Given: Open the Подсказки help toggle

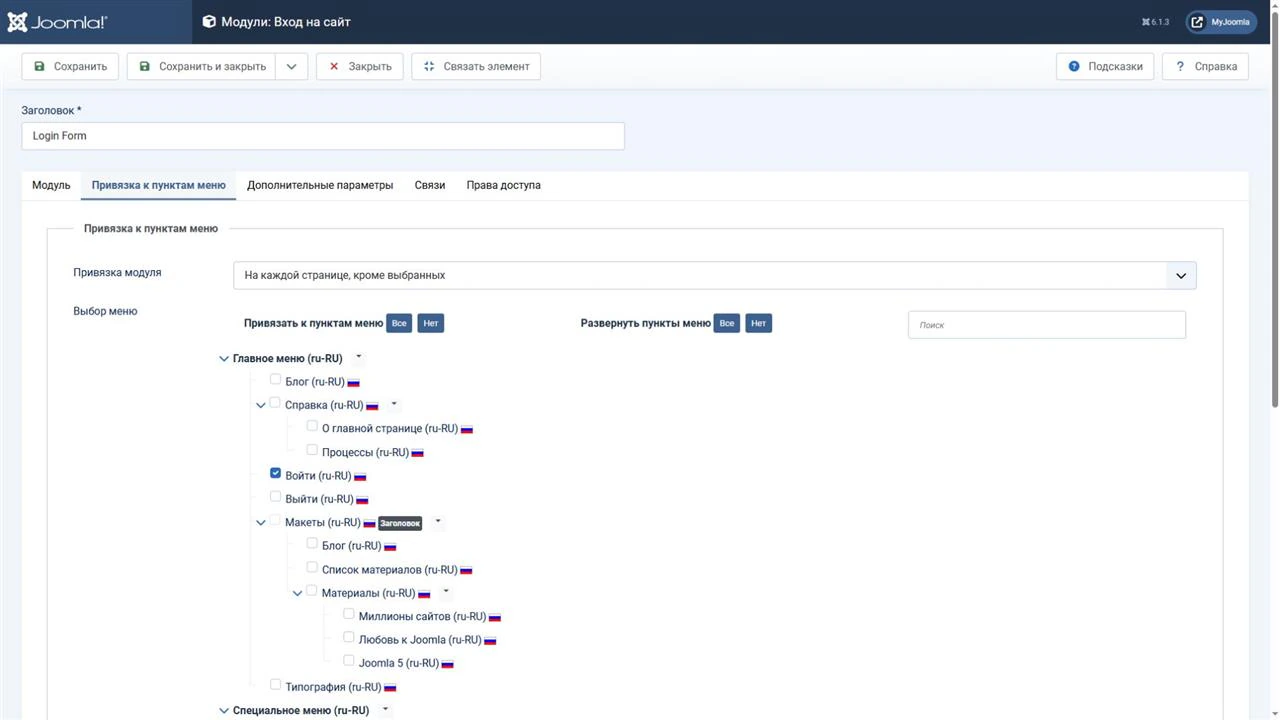Looking at the screenshot, I should [1105, 67].
